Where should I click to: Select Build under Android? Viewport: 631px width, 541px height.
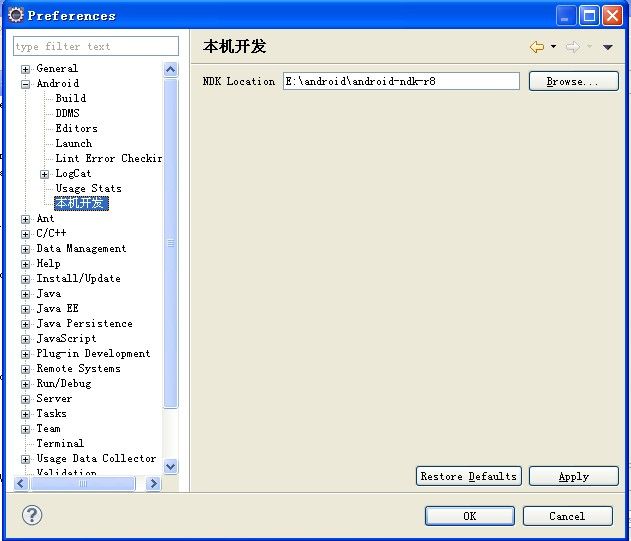pyautogui.click(x=70, y=98)
